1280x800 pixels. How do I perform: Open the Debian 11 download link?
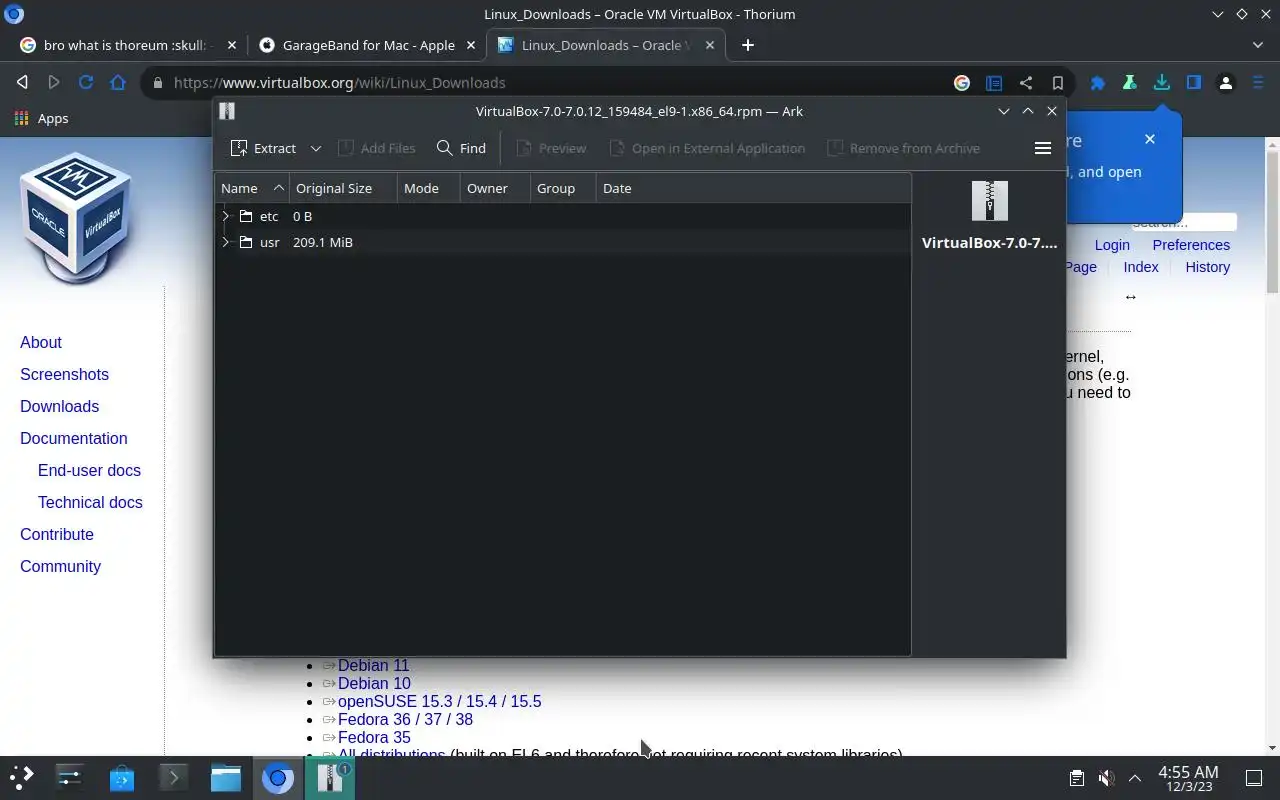373,666
